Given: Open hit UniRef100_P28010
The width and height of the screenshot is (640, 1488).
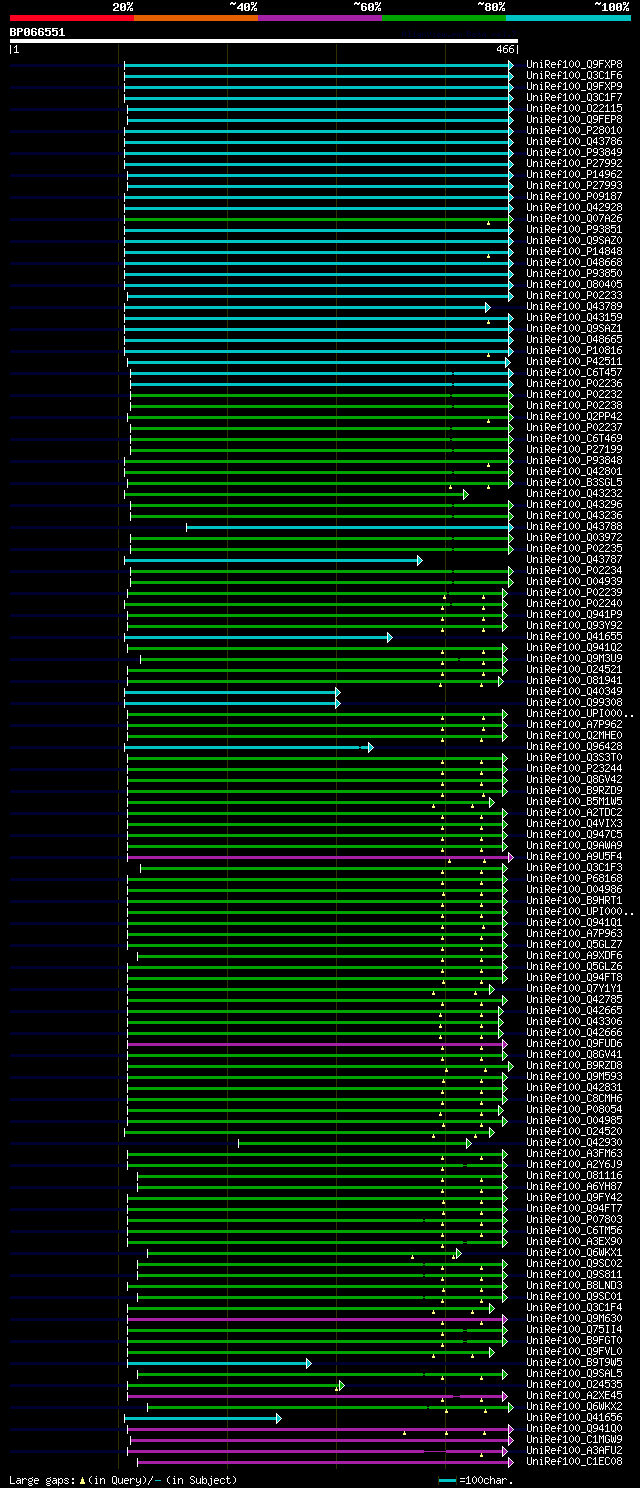Looking at the screenshot, I should click(x=574, y=130).
